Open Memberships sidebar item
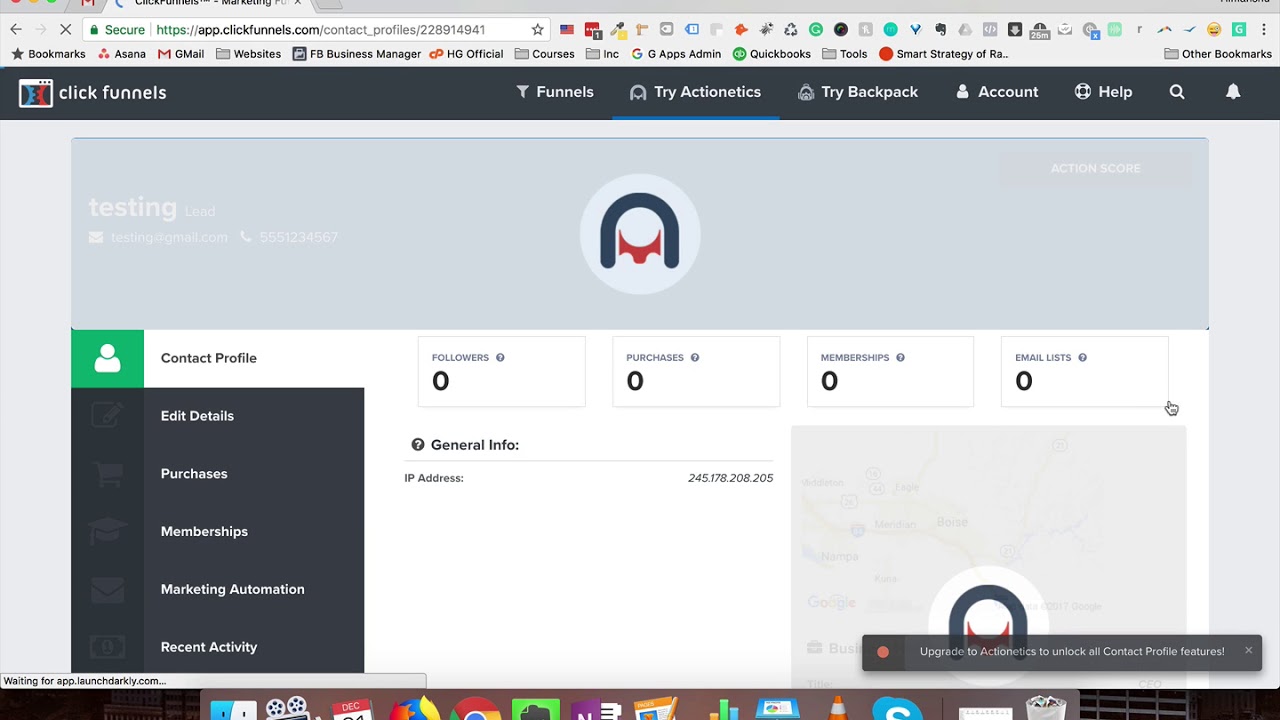This screenshot has width=1280, height=720. (218, 532)
